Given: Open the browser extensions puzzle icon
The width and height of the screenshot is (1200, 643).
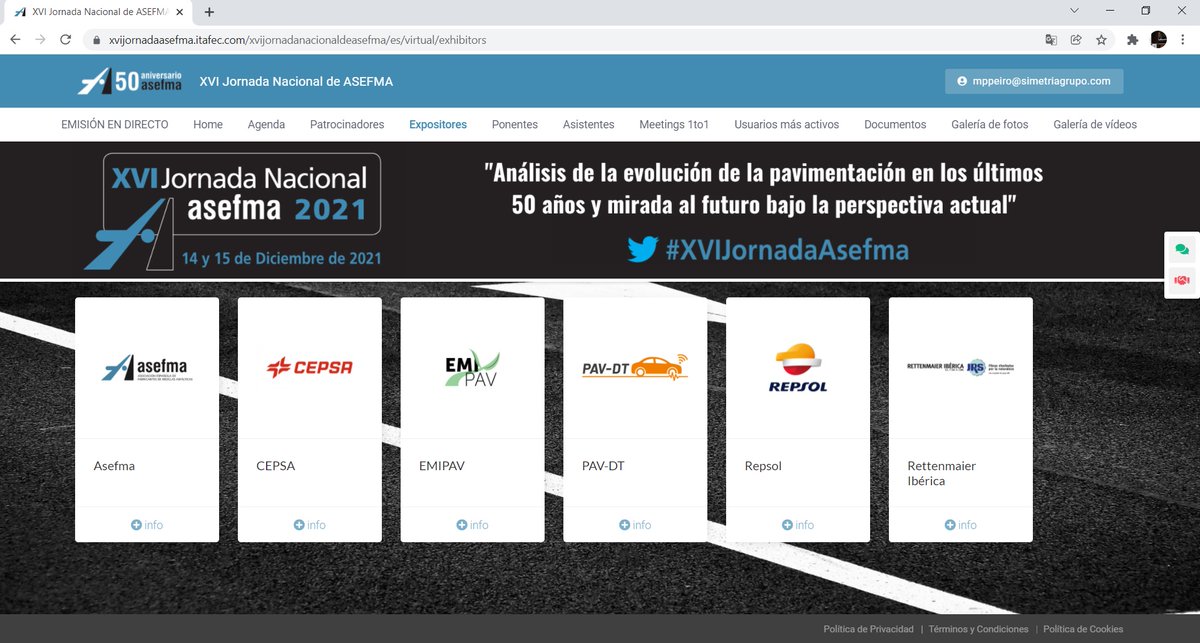Looking at the screenshot, I should click(x=1133, y=40).
